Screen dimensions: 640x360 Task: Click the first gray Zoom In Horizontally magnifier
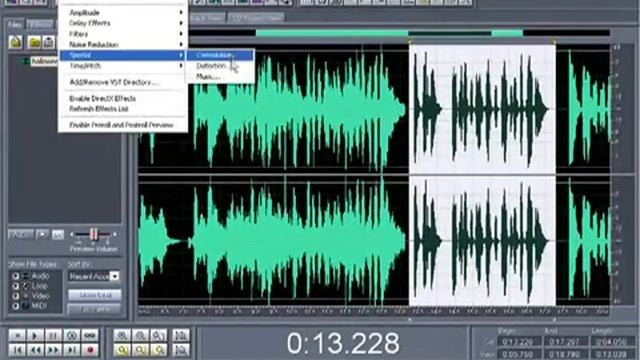pyautogui.click(x=122, y=336)
